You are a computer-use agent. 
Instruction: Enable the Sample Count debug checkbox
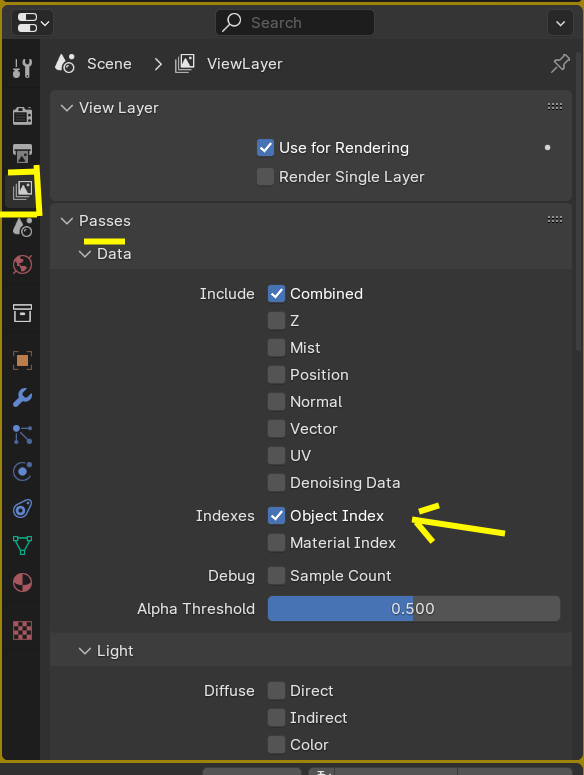276,575
